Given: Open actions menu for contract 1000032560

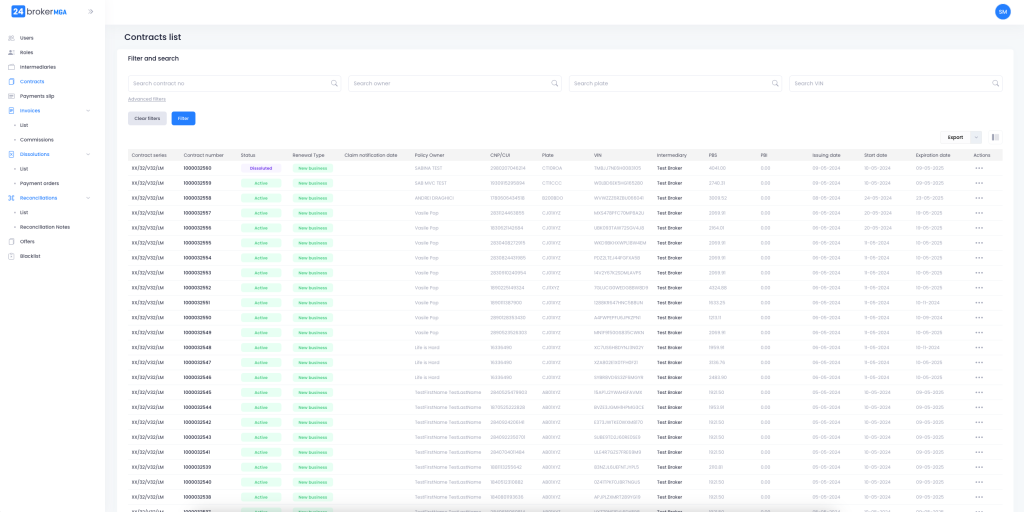Looking at the screenshot, I should pyautogui.click(x=979, y=168).
